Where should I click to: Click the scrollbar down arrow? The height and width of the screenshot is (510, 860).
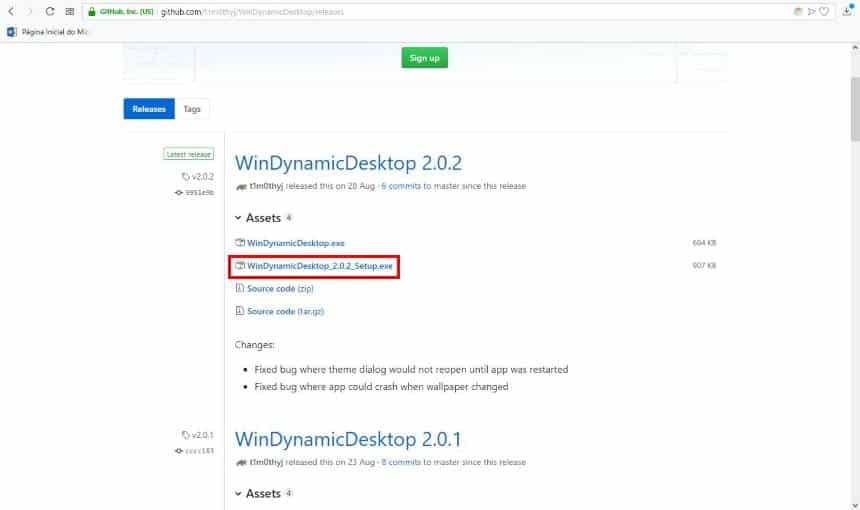coord(855,505)
